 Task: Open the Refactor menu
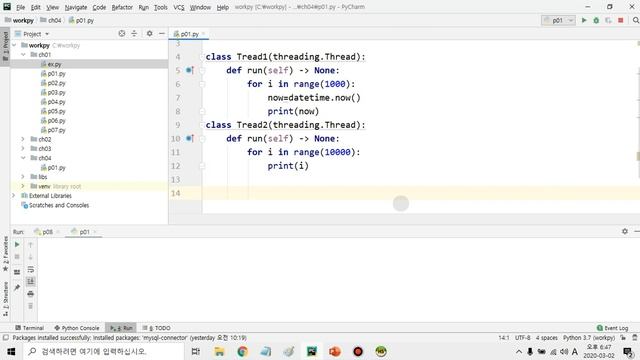(x=122, y=7)
